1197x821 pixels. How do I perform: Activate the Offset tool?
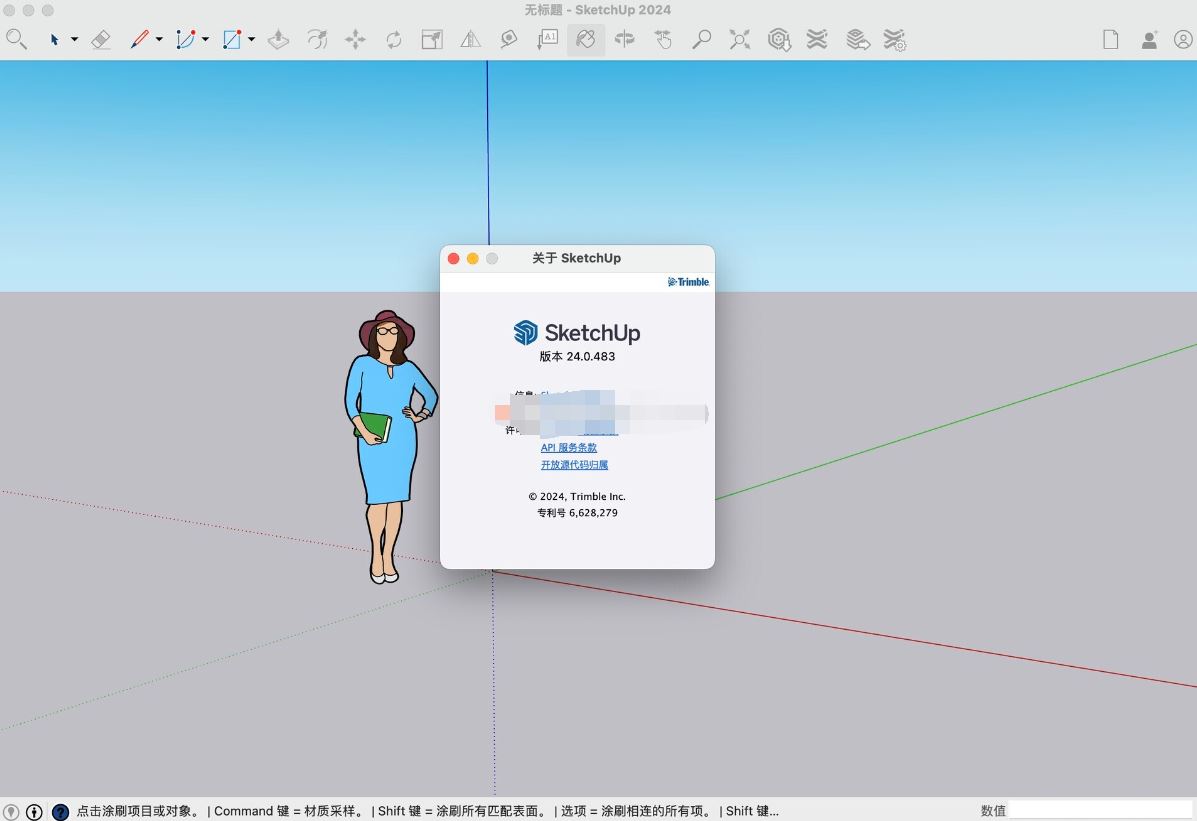317,39
